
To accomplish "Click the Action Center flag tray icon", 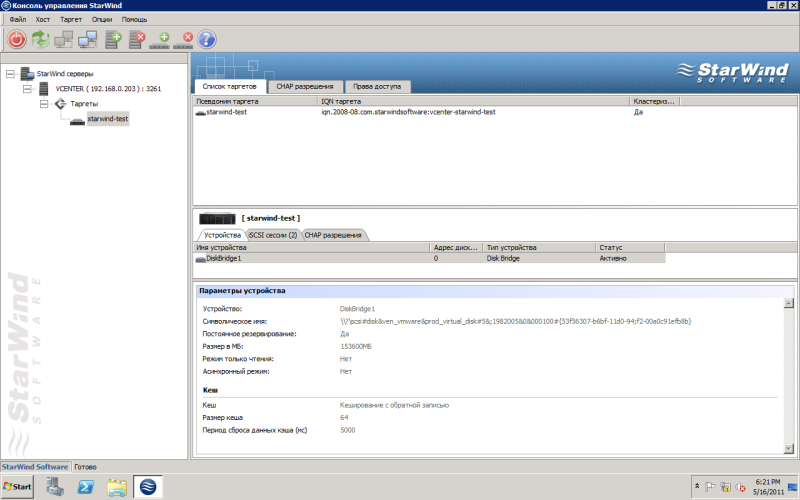I will point(710,487).
